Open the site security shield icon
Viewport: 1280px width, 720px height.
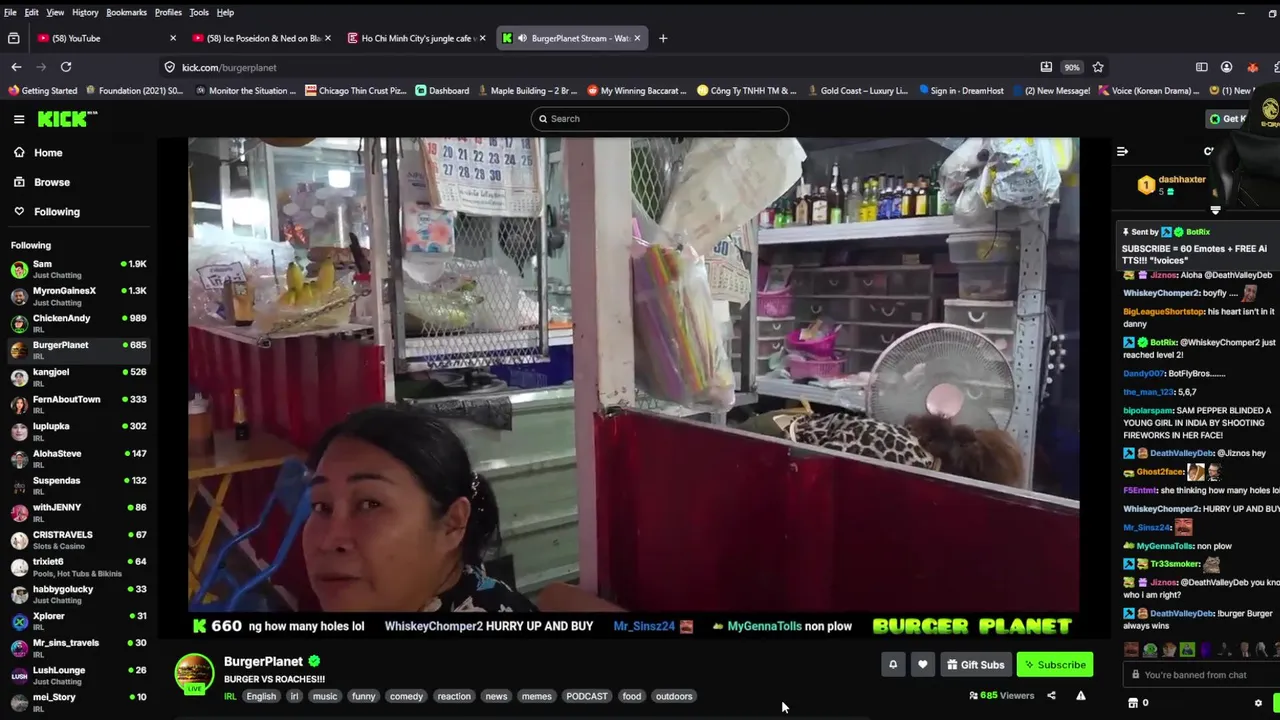[169, 67]
